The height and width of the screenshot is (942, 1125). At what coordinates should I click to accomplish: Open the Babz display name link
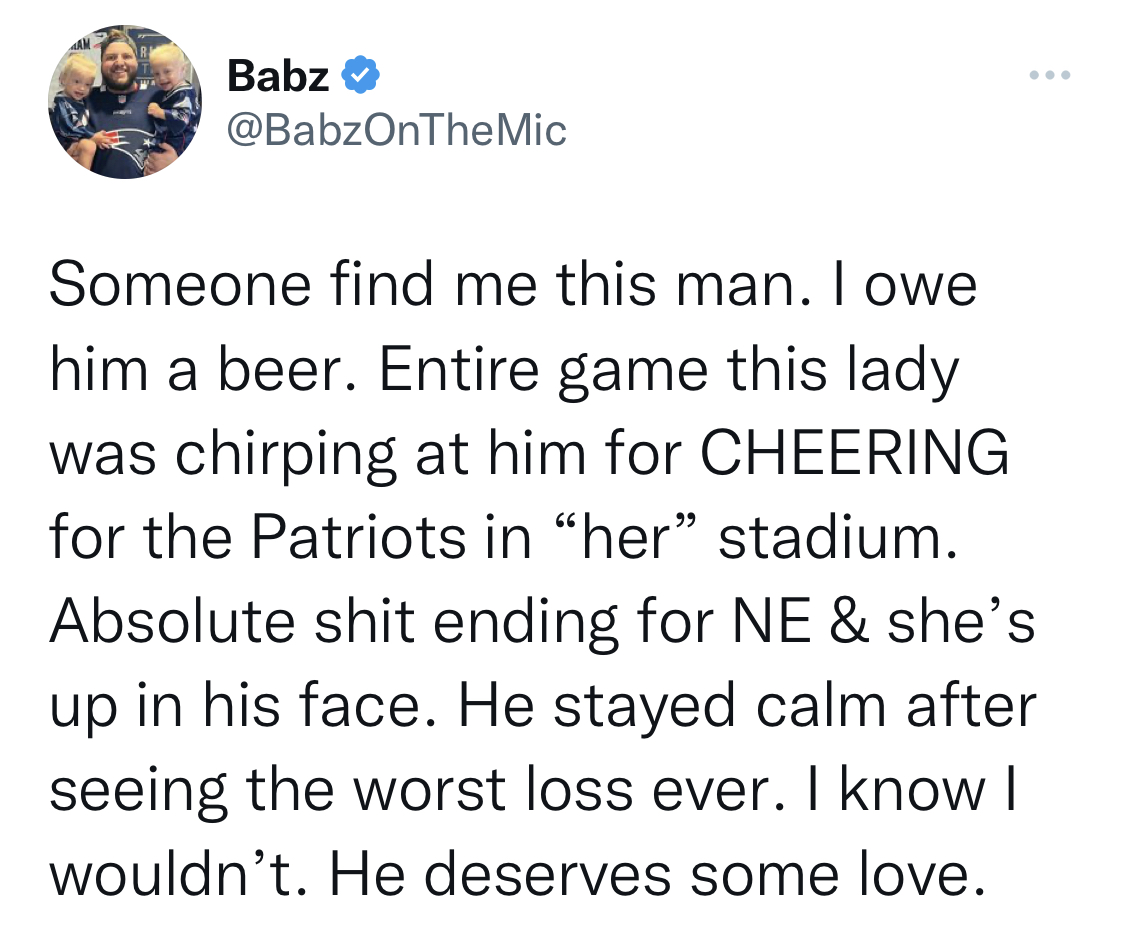pyautogui.click(x=278, y=75)
